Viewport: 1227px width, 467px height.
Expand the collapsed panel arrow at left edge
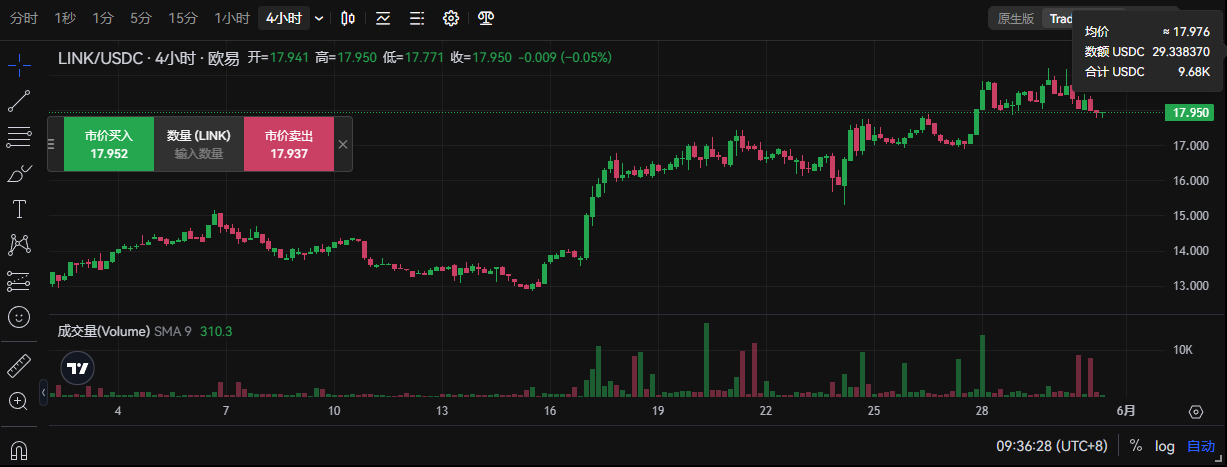pos(42,393)
